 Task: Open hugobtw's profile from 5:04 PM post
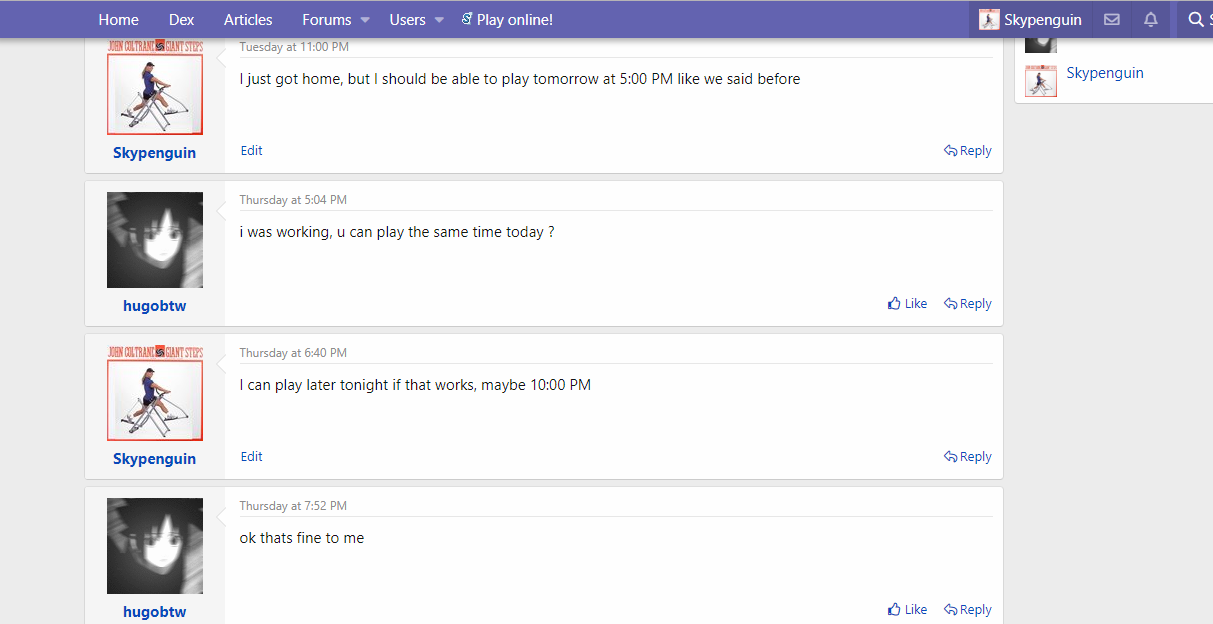155,306
